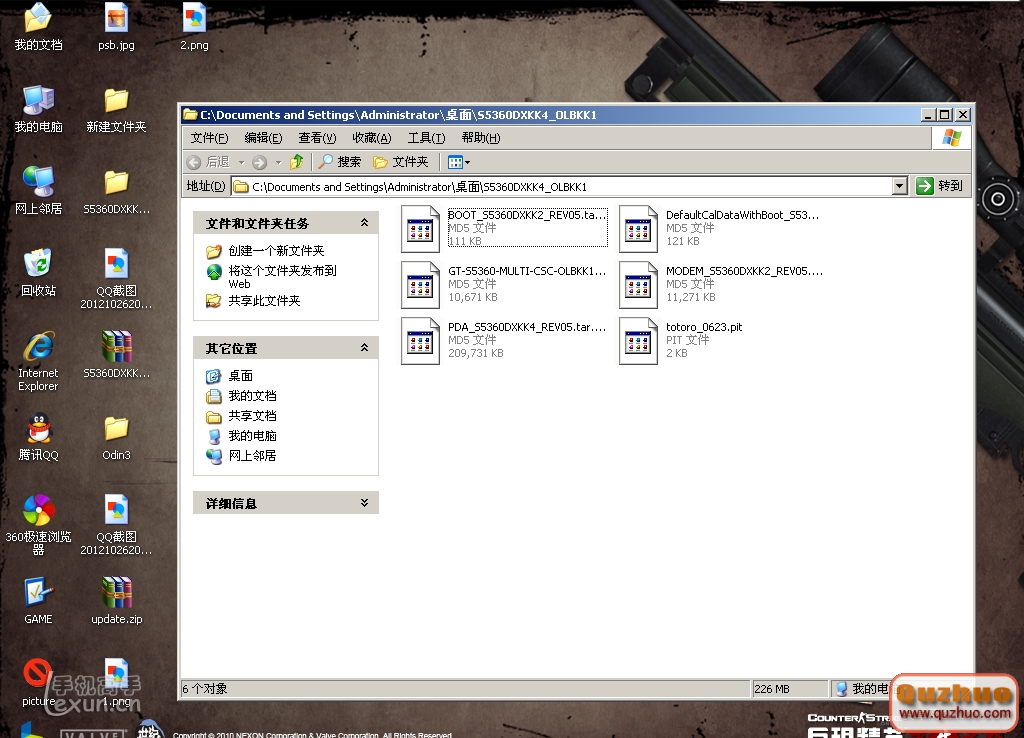Open the 帮助(H) menu
This screenshot has height=738, width=1024.
(x=481, y=138)
